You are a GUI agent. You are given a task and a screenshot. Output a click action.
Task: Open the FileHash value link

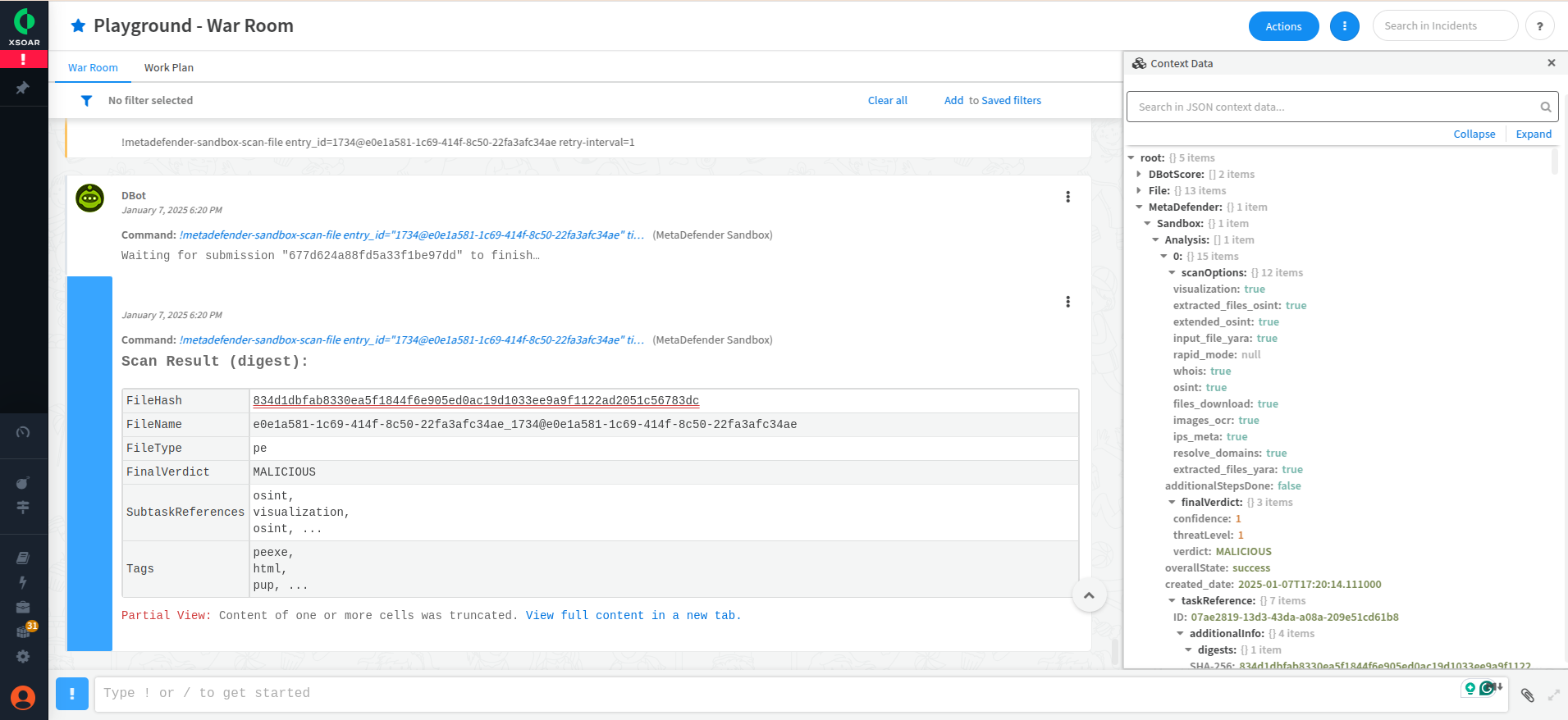coord(476,401)
